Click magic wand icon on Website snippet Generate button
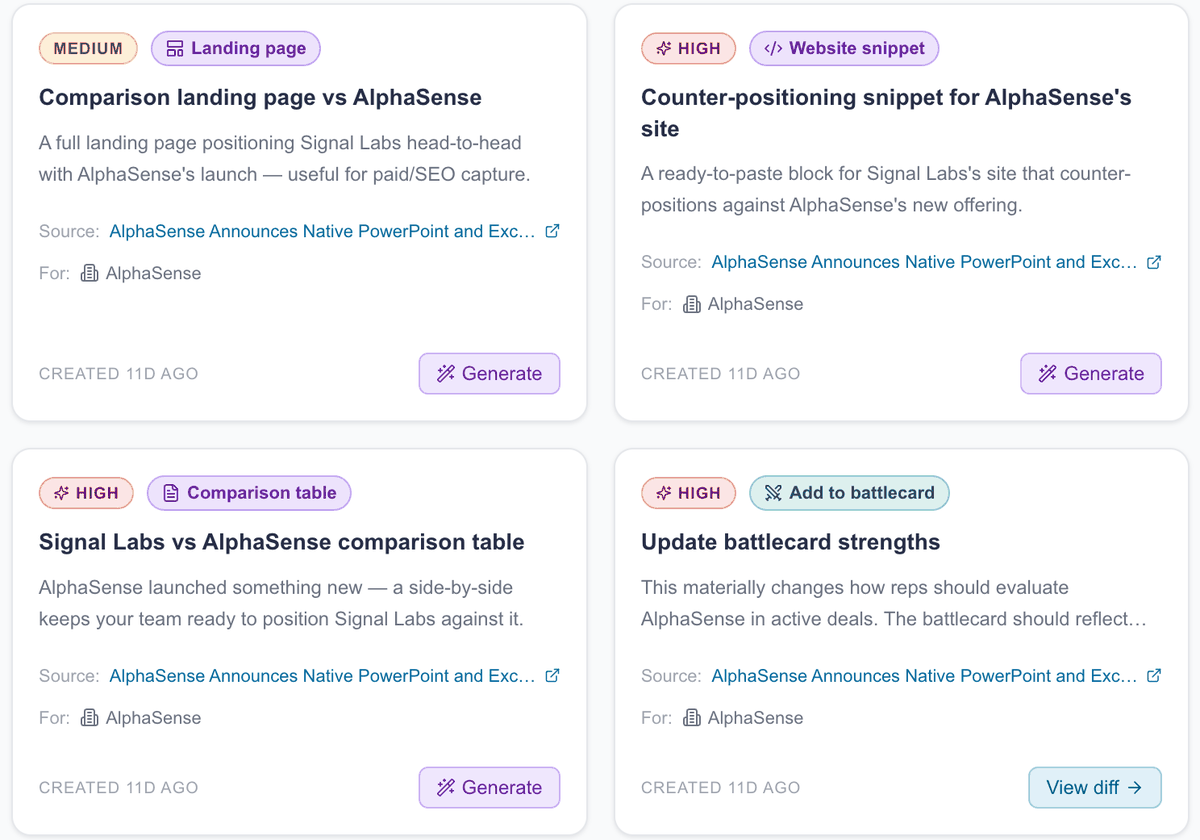This screenshot has height=840, width=1200. click(x=1048, y=374)
